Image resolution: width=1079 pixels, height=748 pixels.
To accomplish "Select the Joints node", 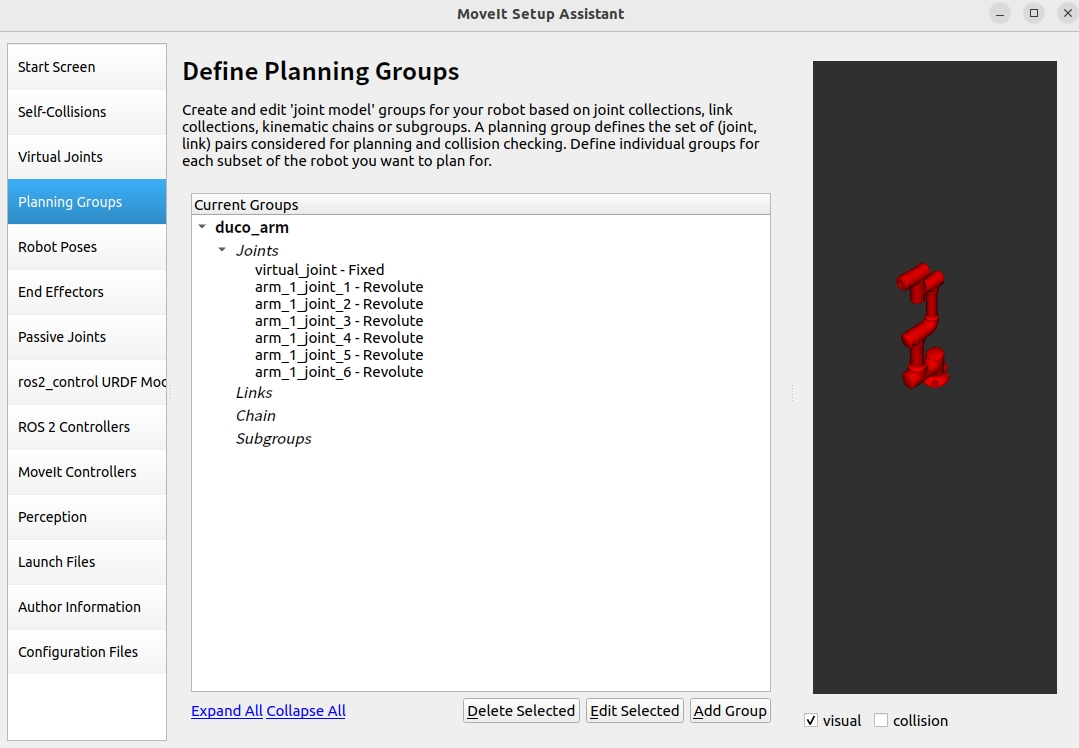I will pyautogui.click(x=257, y=250).
